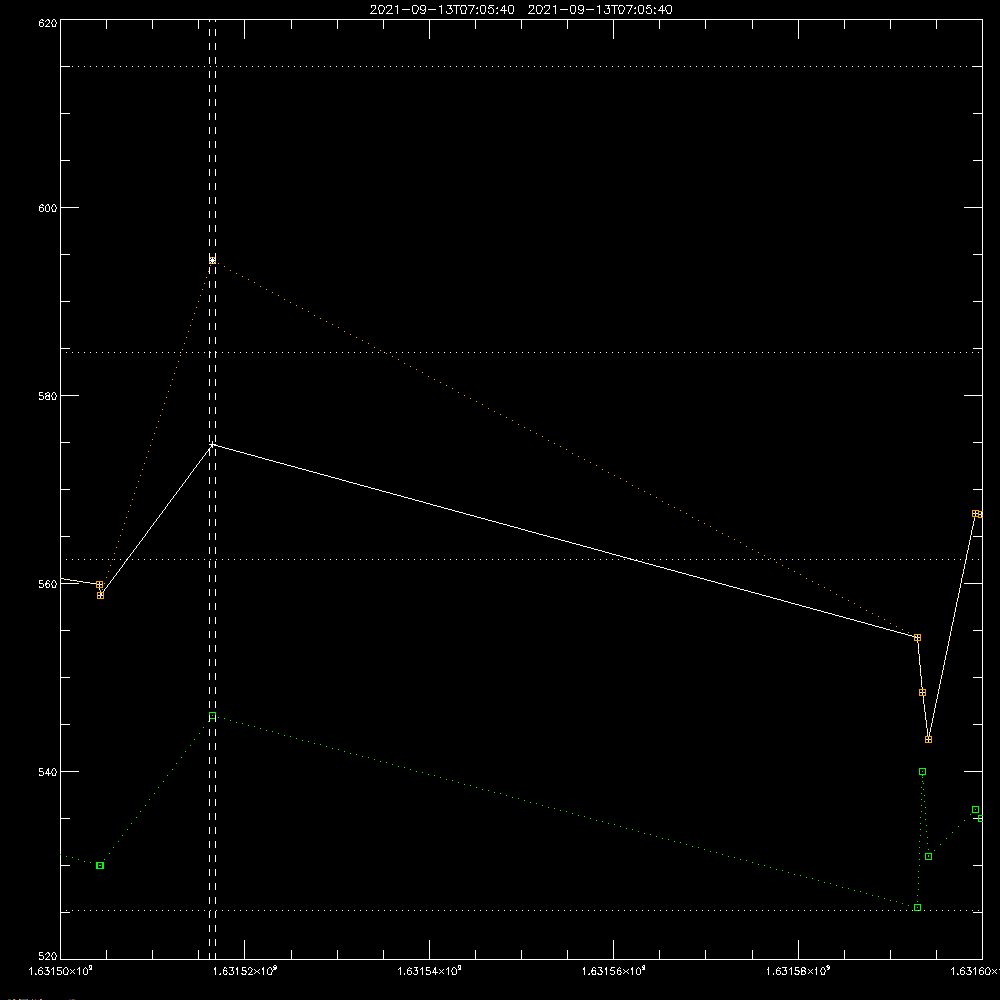Click the 620 y-axis label
Screen dimensions: 1000x1000
click(48, 24)
